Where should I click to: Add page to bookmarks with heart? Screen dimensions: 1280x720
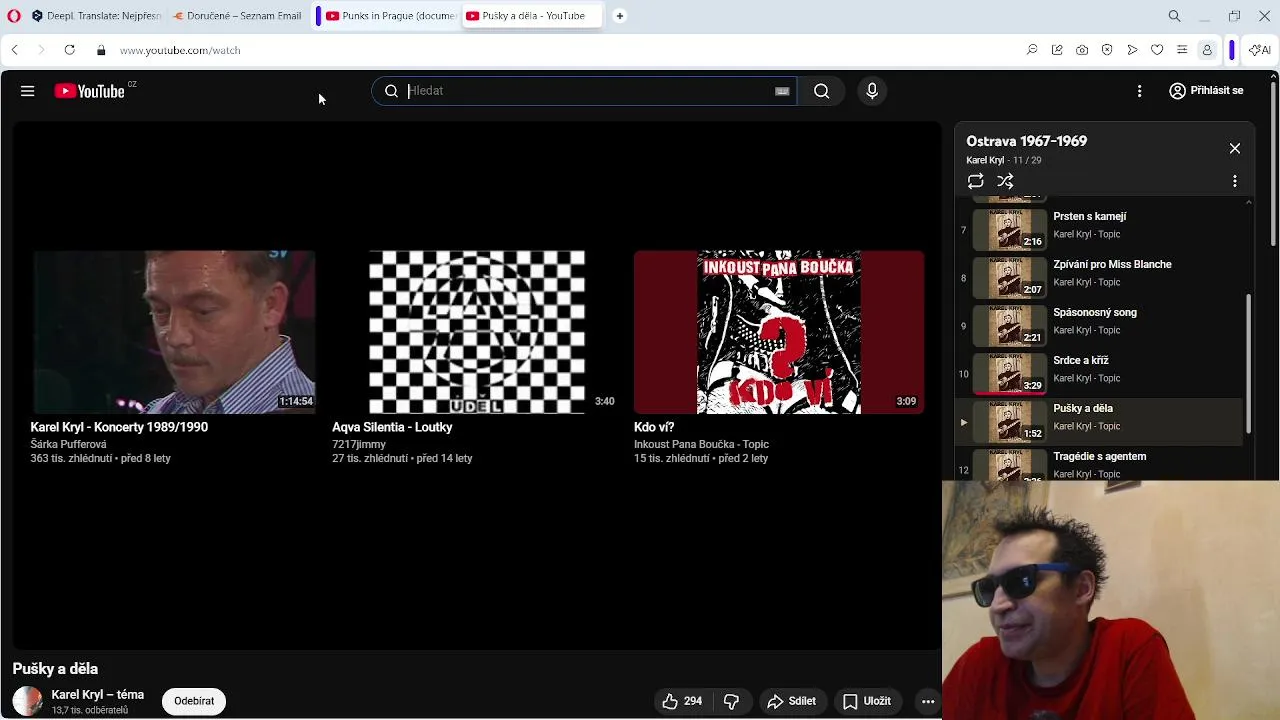point(1157,50)
